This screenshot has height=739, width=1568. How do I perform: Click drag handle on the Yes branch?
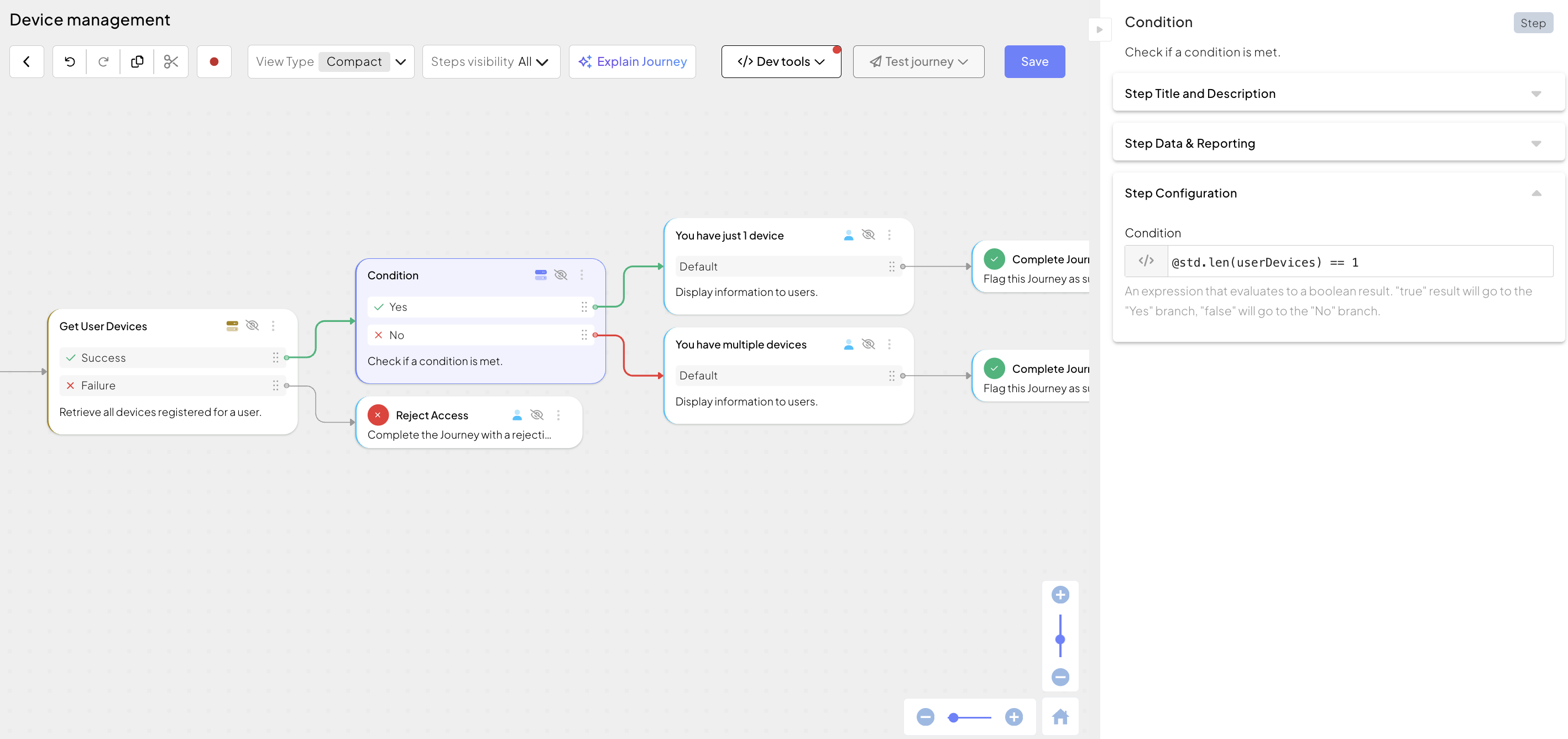(x=584, y=307)
